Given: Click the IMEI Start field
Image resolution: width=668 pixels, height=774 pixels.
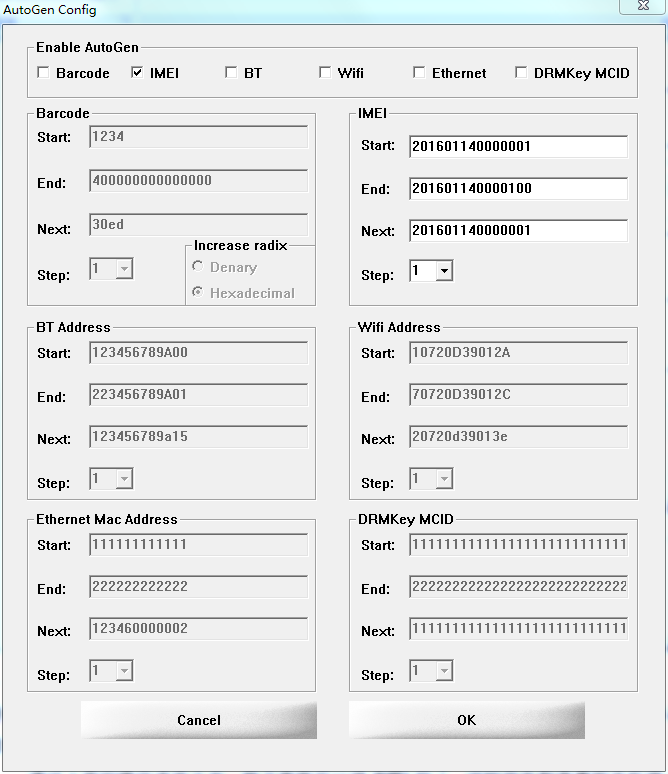Looking at the screenshot, I should coord(518,147).
